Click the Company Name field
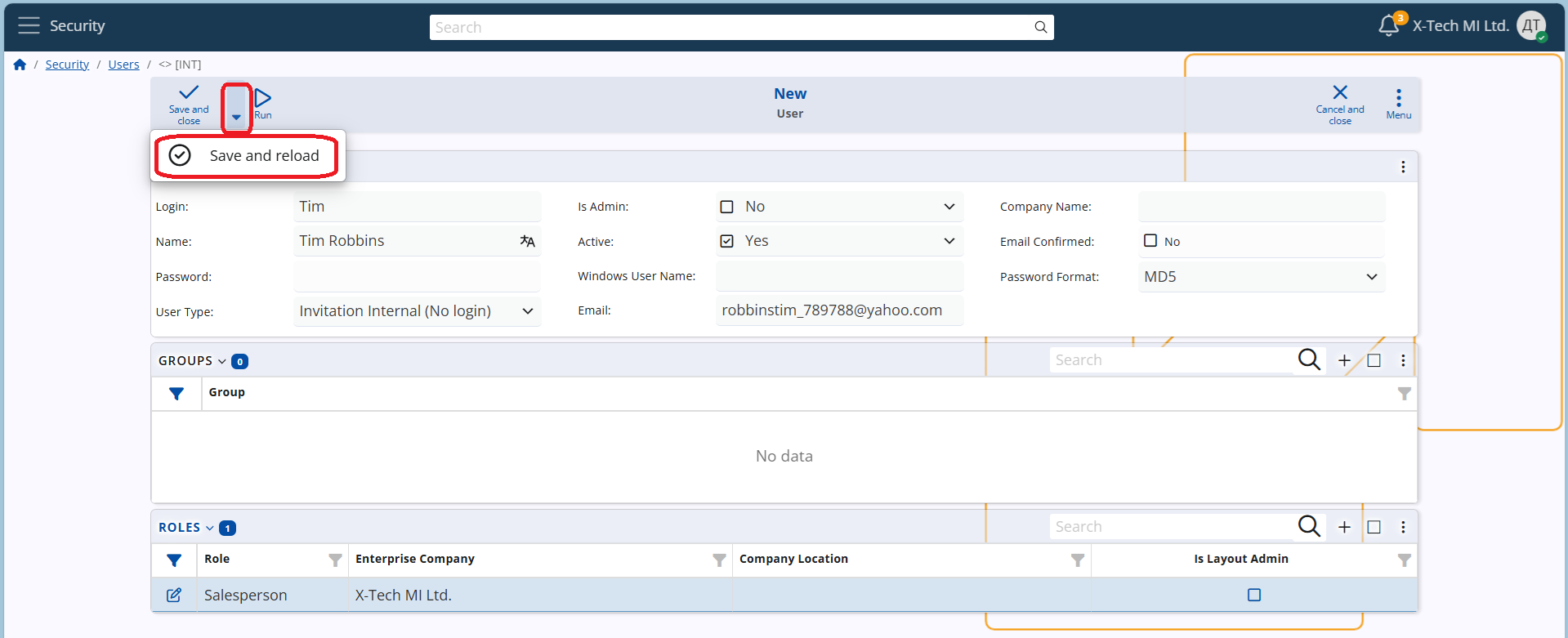Viewport: 1568px width, 638px height. point(1262,207)
